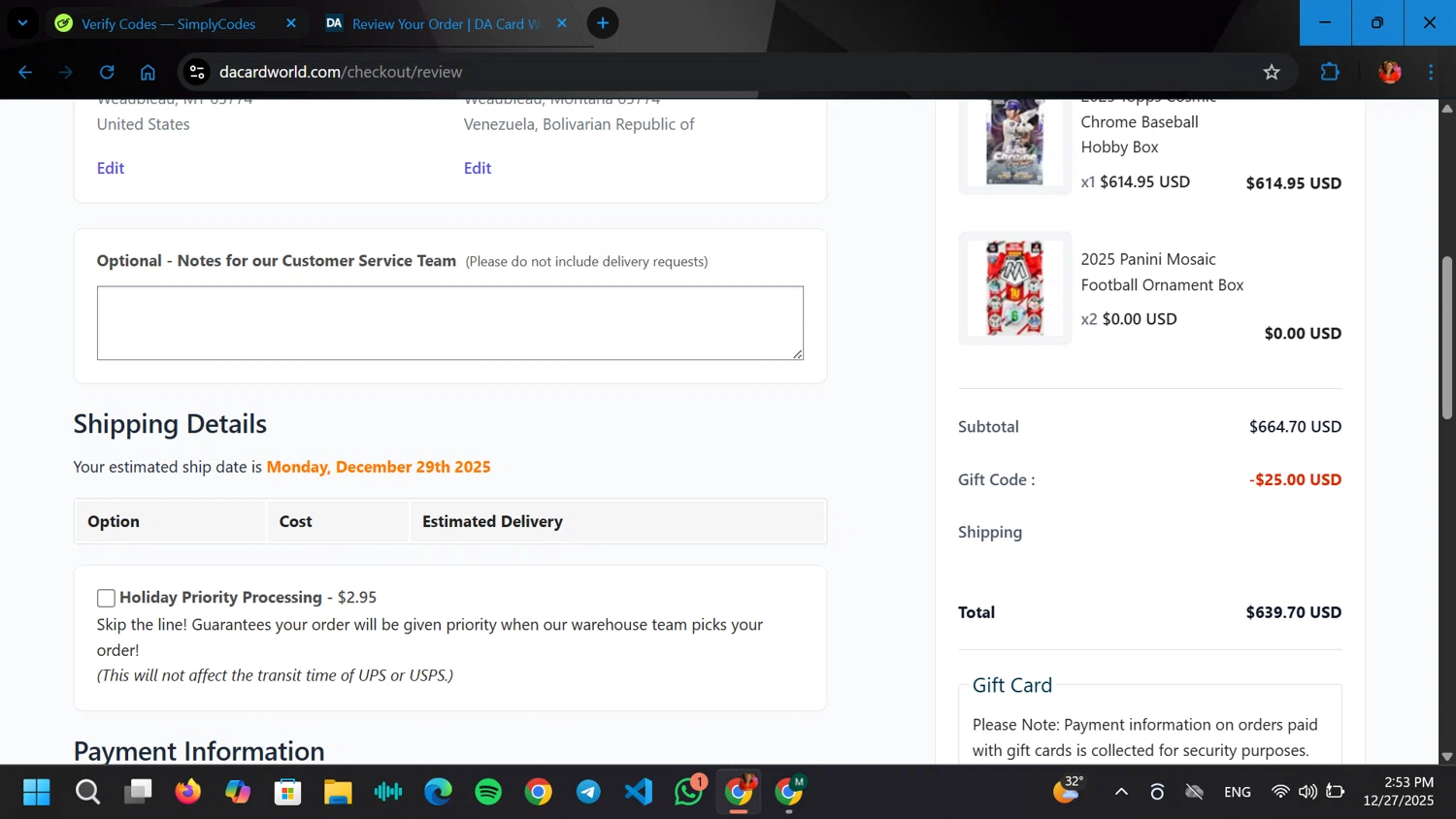Open Task View on taskbar
This screenshot has width=1456, height=819.
pos(138,792)
